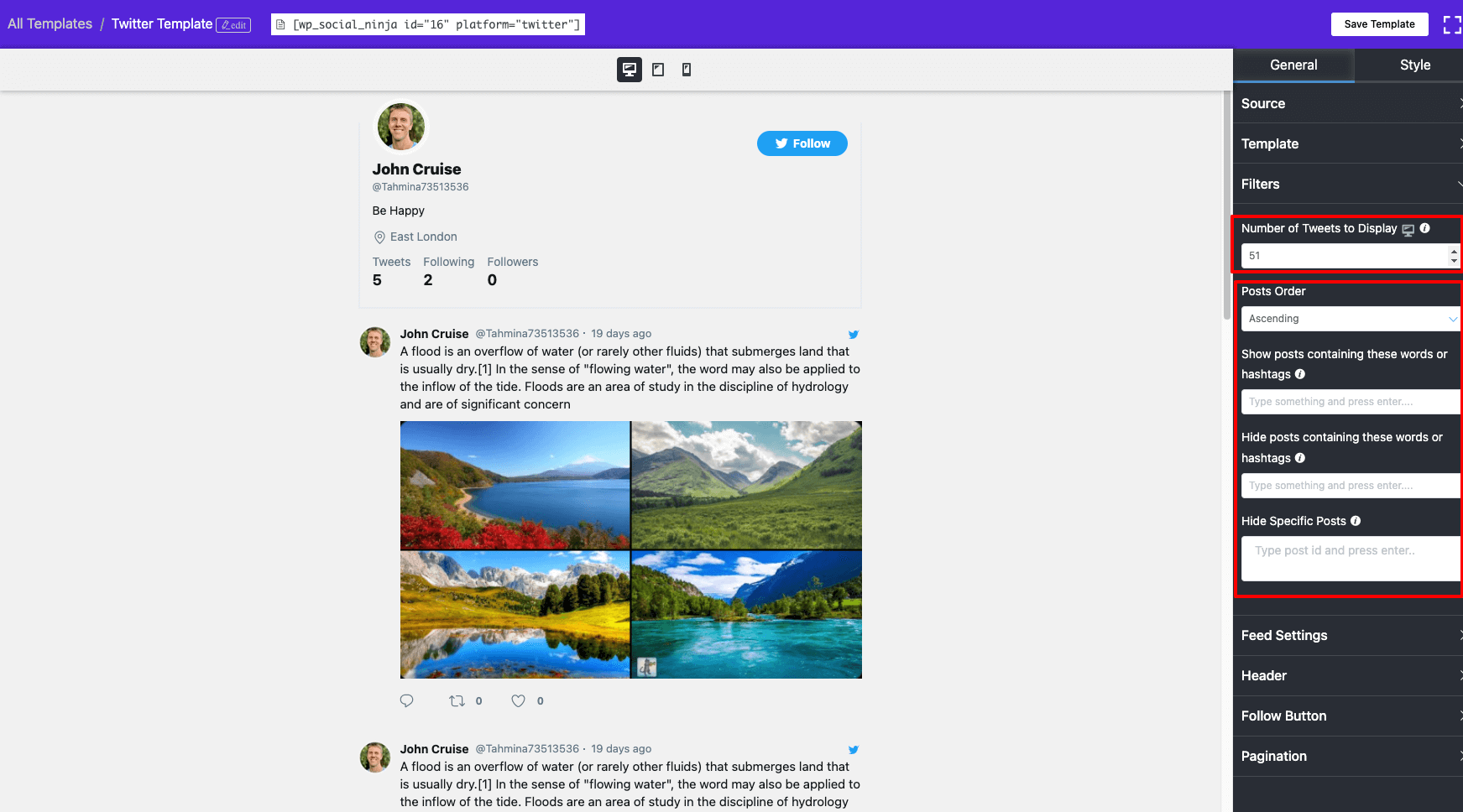
Task: Focus the Hide Specific Posts input
Action: (1351, 559)
